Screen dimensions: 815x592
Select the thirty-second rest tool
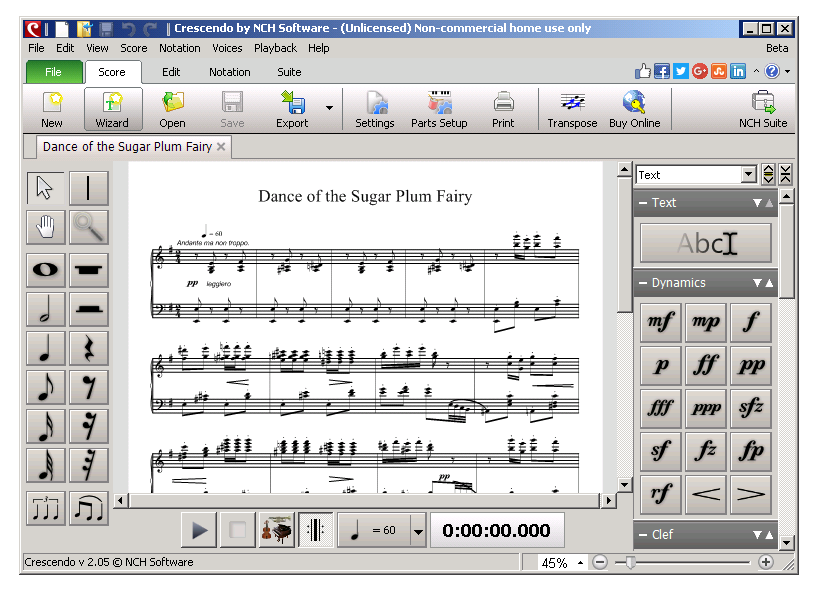pos(88,465)
